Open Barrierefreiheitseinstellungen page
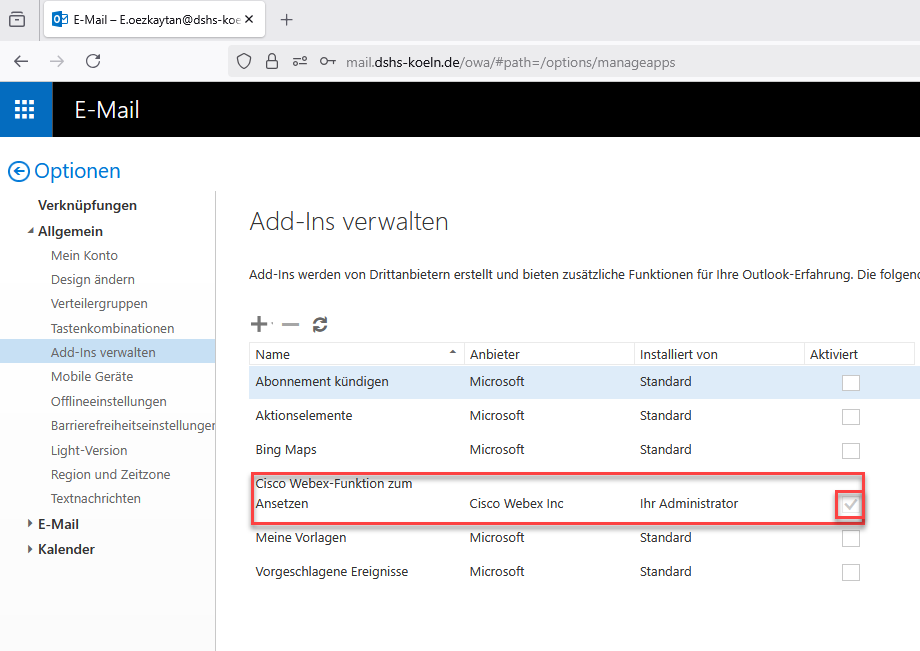This screenshot has width=920, height=651. [x=133, y=426]
